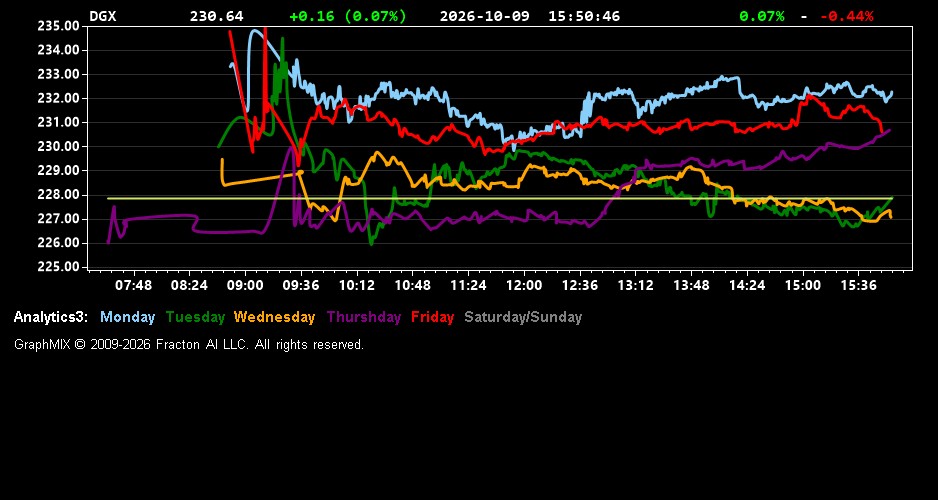Select the Thurshday legend label
The image size is (938, 500).
coord(364,317)
